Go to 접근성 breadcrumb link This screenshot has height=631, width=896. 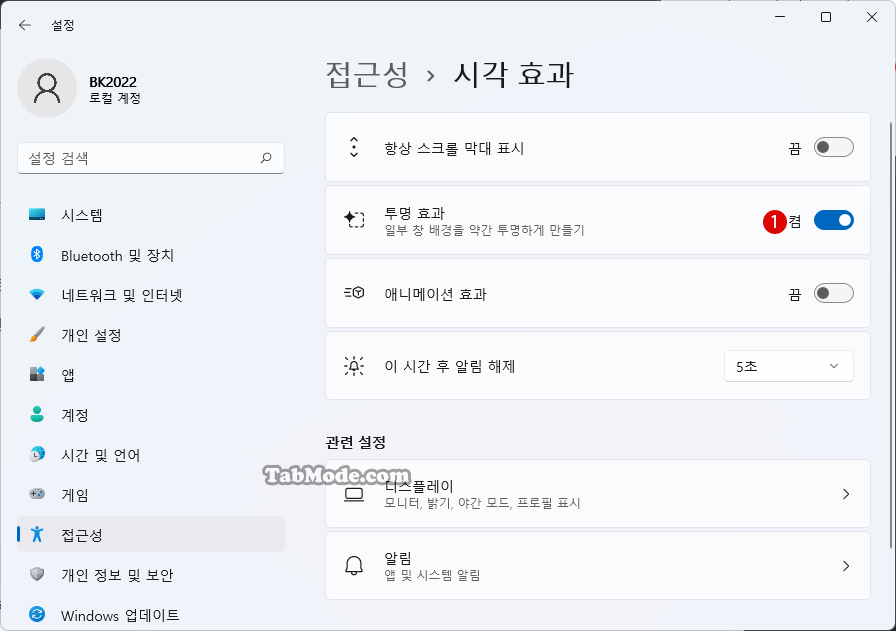[x=367, y=75]
